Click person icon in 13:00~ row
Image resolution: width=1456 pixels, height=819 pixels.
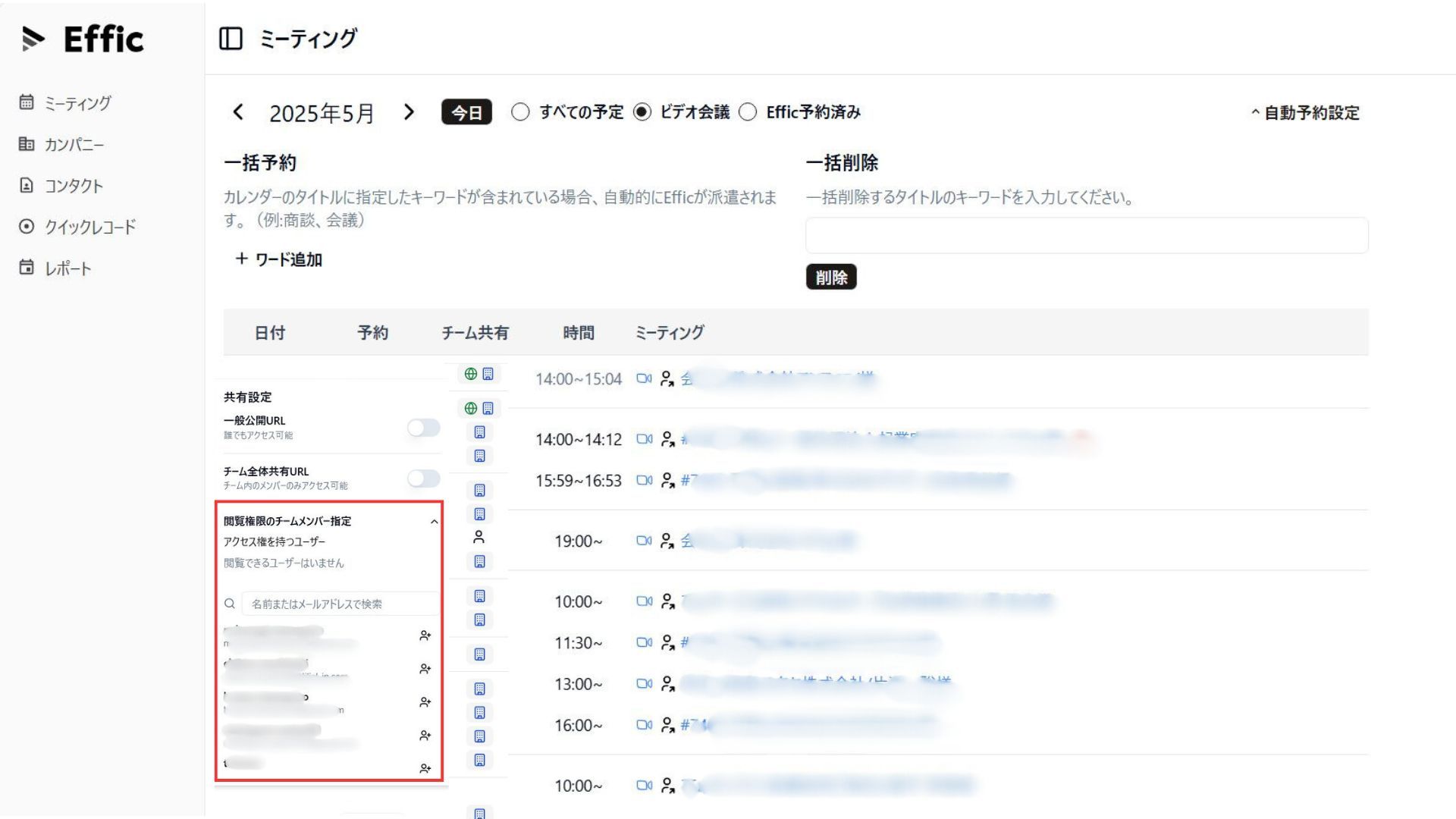(667, 684)
